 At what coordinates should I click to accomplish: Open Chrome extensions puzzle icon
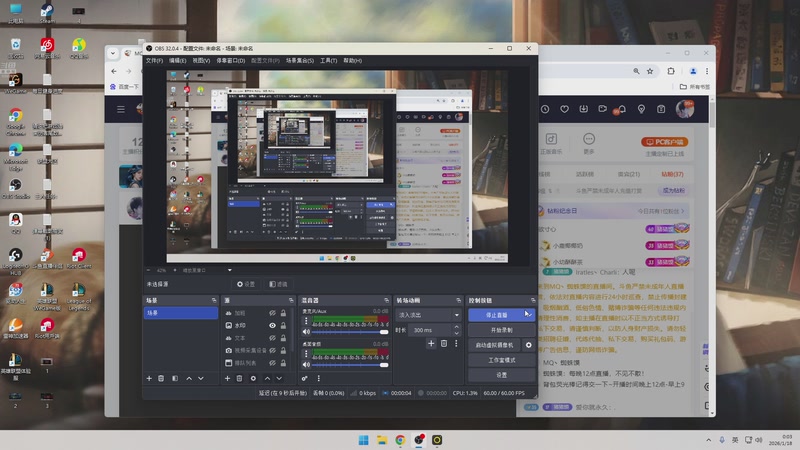[x=671, y=71]
